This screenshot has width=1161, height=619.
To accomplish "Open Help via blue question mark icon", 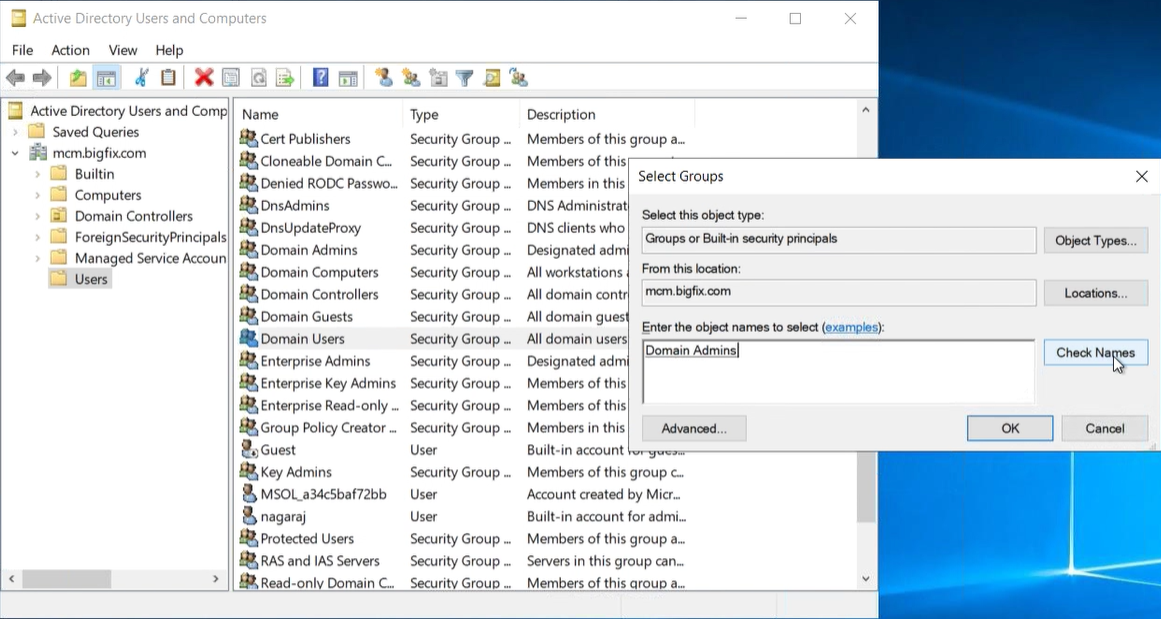I will tap(320, 78).
